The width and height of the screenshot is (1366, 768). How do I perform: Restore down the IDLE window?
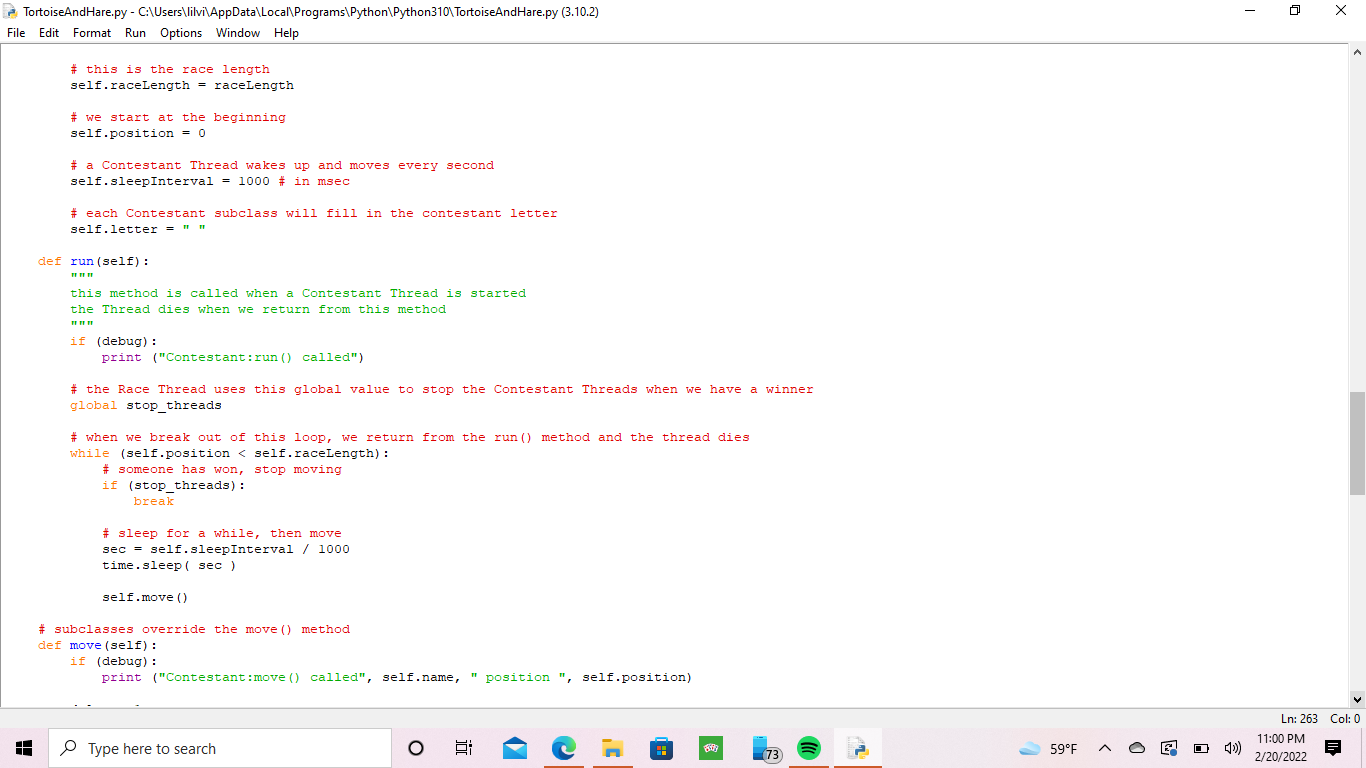tap(1296, 11)
